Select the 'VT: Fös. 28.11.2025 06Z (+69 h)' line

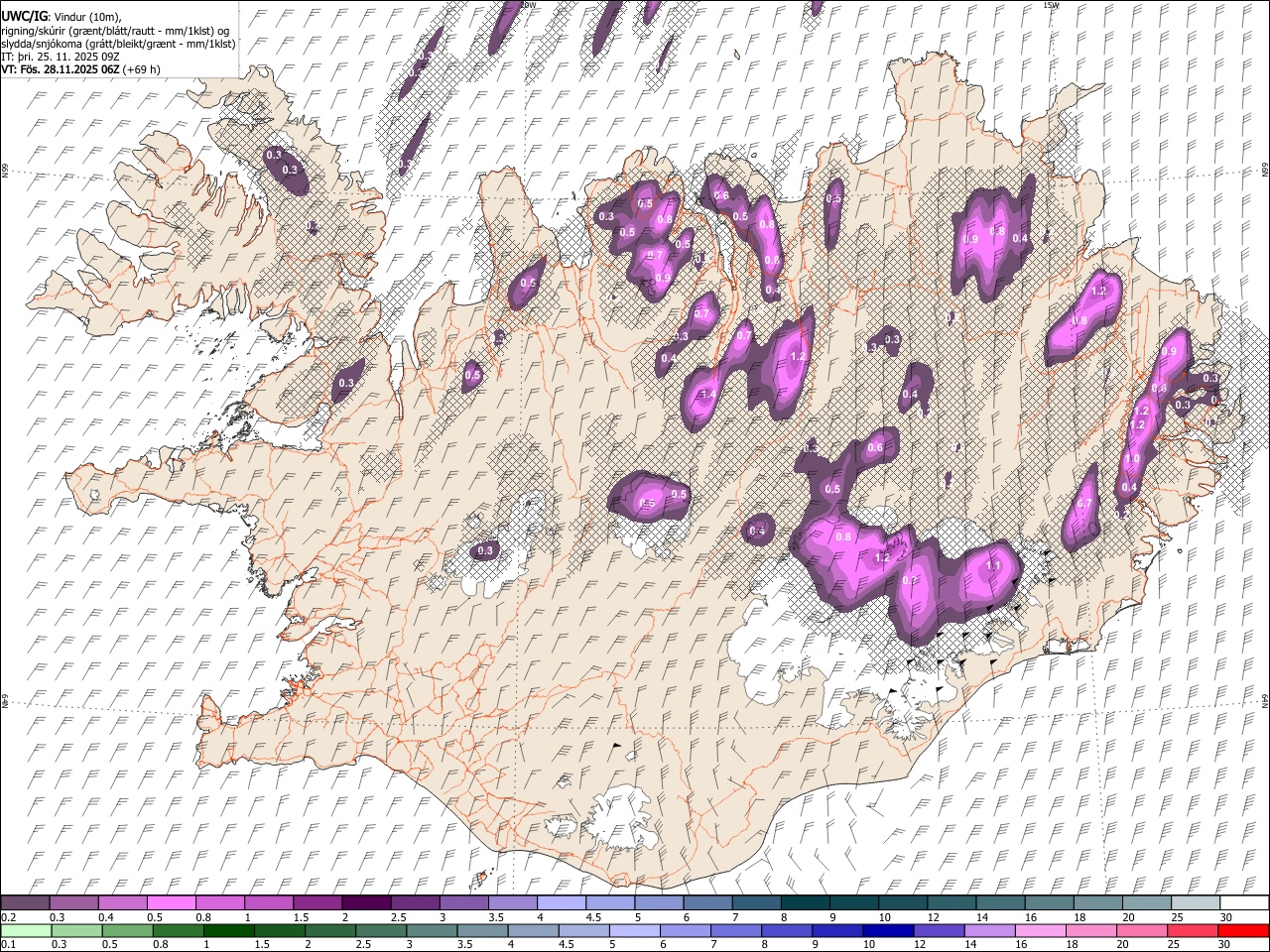80,69
